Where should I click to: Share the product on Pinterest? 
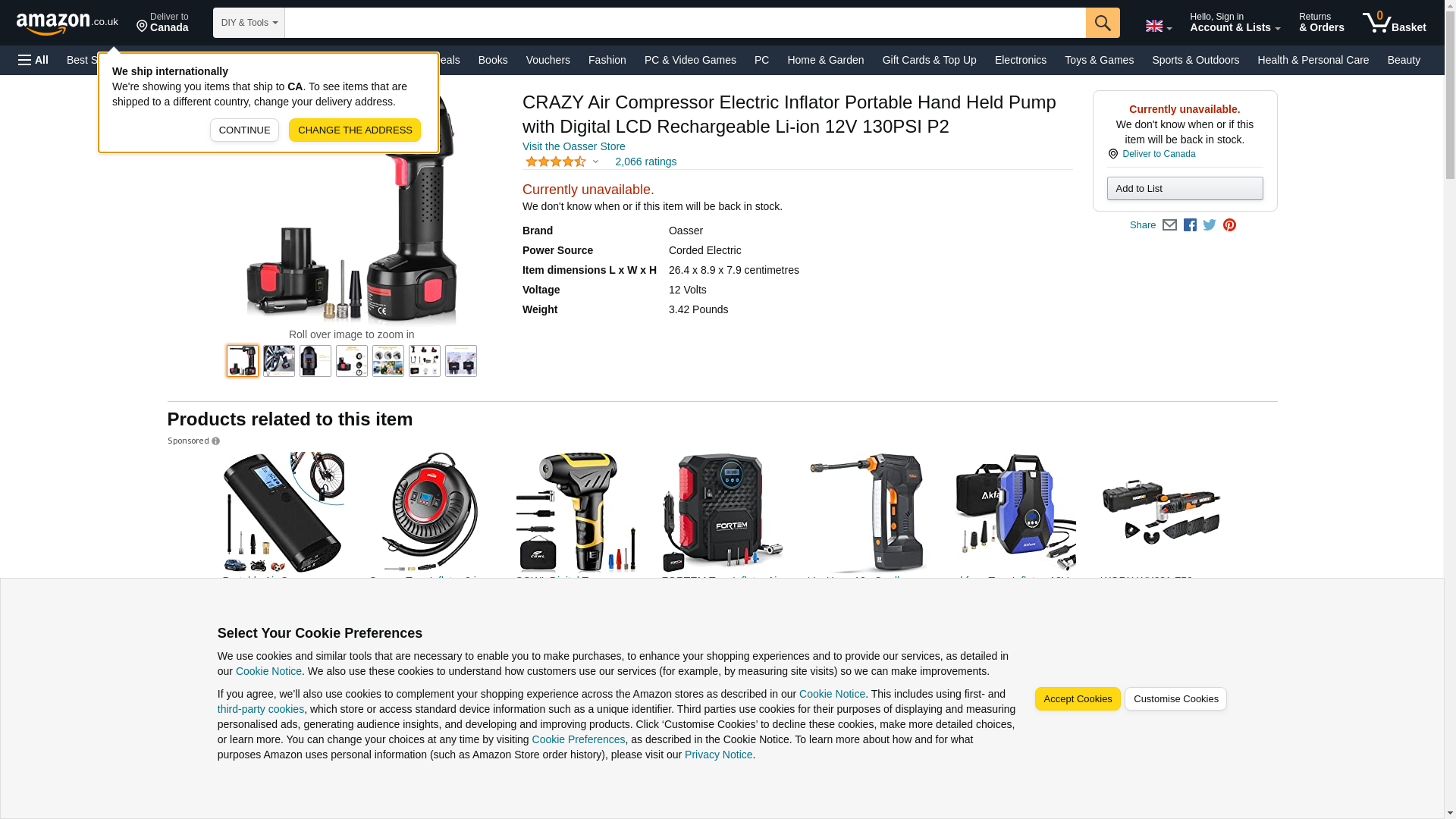[x=1228, y=225]
